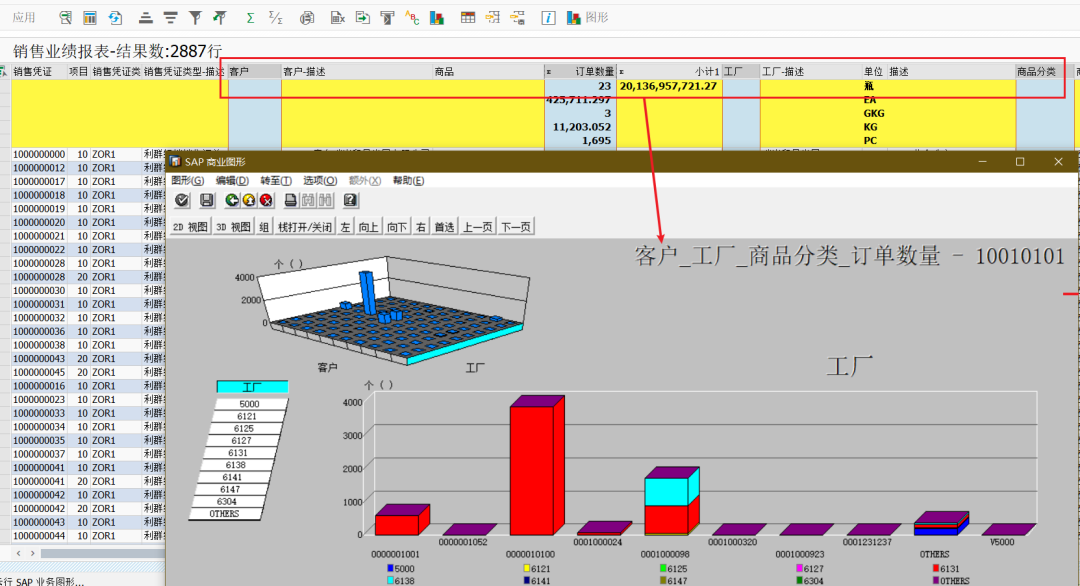Open the print preview icon
1080x586 pixels.
(307, 18)
